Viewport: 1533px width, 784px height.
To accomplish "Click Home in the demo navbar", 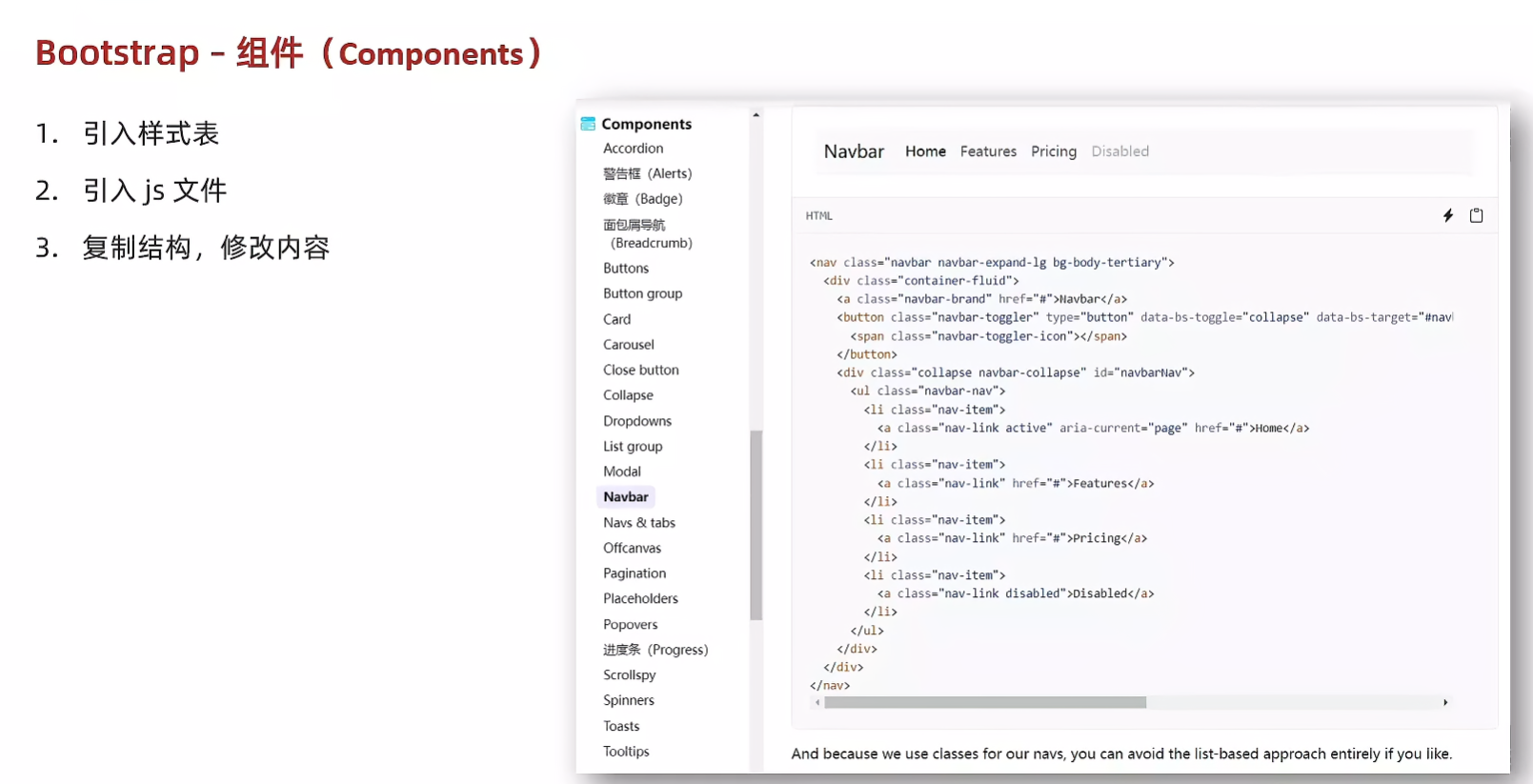I will [925, 151].
